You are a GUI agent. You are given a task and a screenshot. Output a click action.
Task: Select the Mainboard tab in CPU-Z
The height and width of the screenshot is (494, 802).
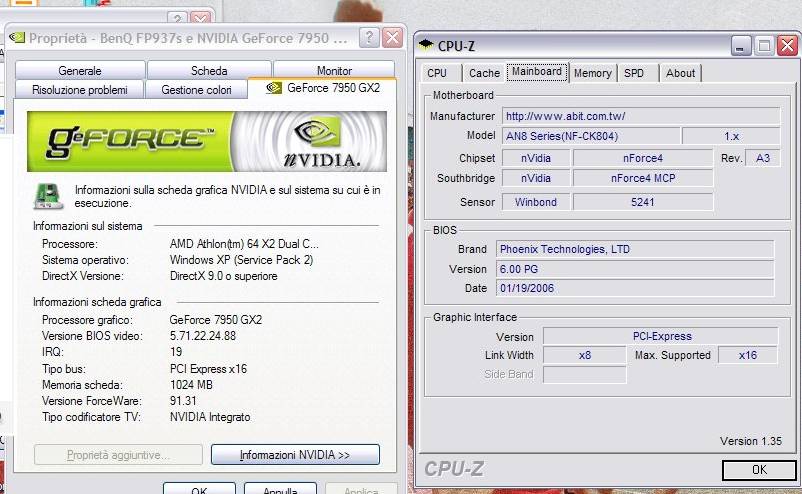537,72
